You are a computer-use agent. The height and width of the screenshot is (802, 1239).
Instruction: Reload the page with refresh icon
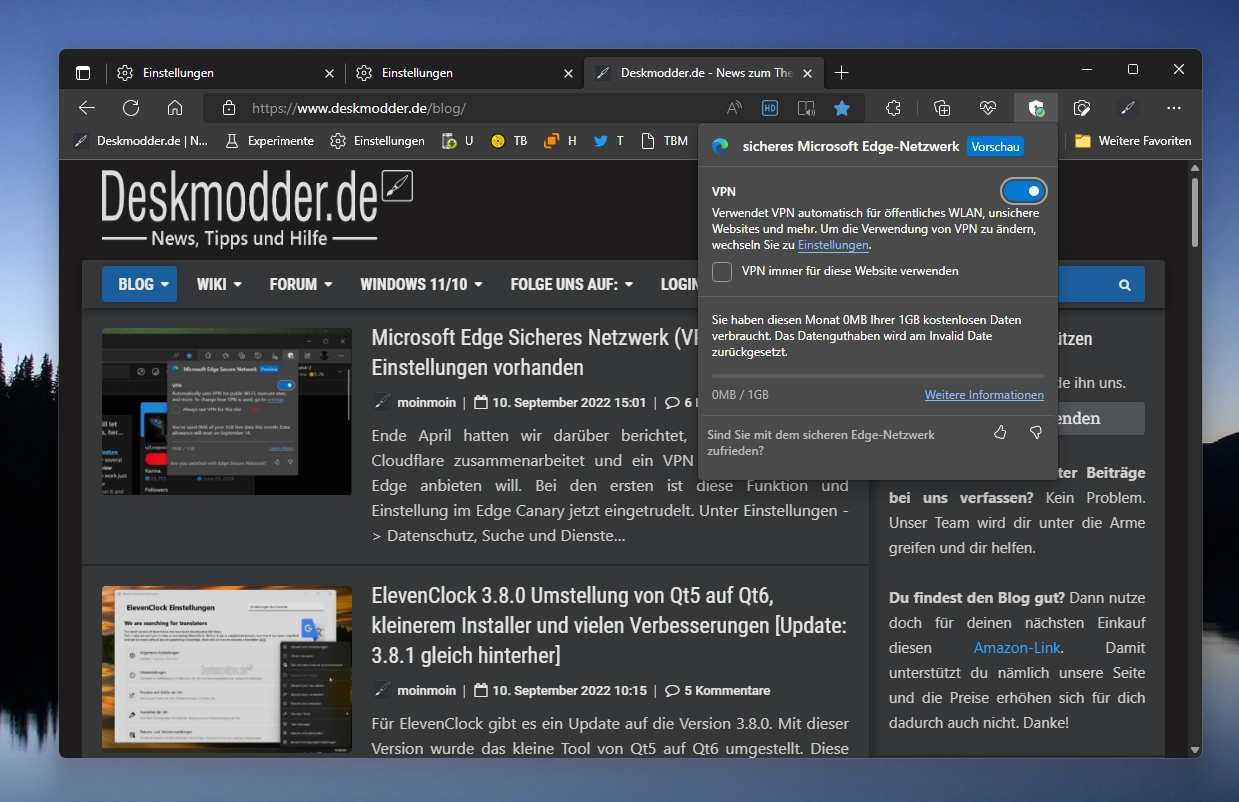pos(131,108)
